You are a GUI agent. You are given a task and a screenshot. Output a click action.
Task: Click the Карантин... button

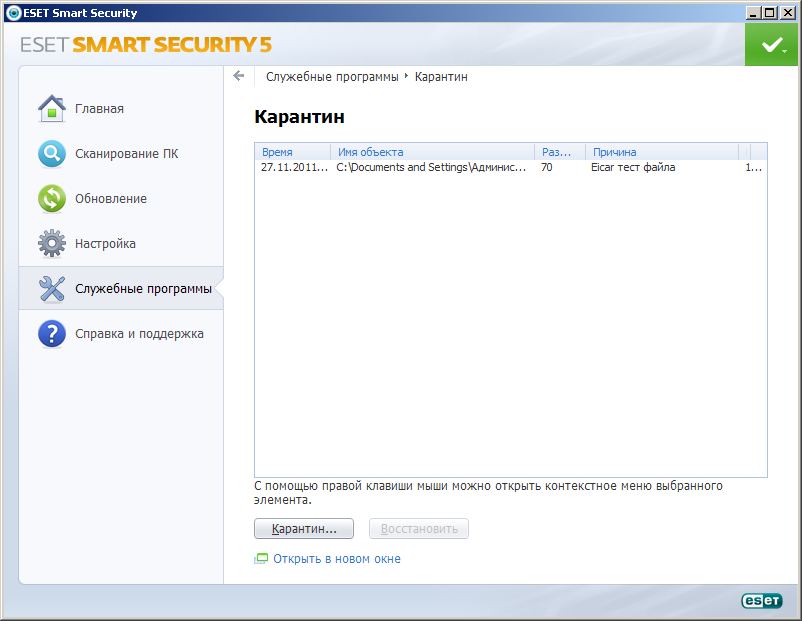click(304, 528)
